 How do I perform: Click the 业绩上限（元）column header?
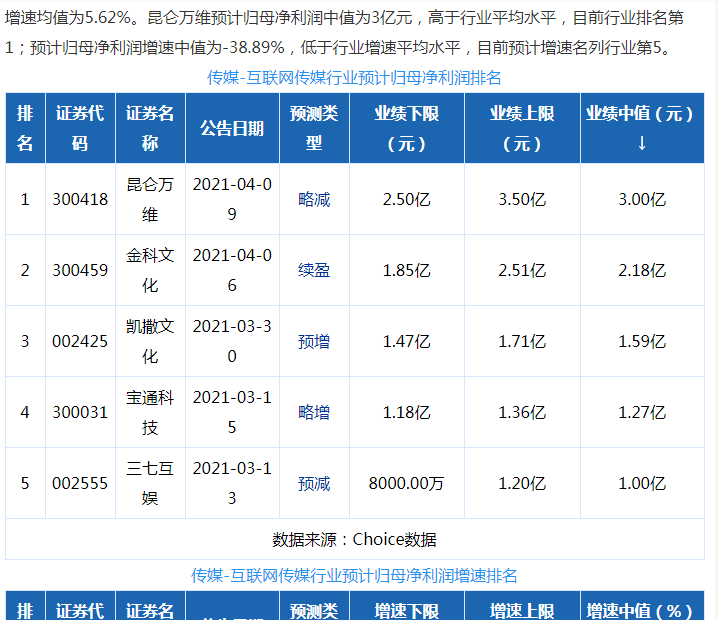pyautogui.click(x=522, y=128)
